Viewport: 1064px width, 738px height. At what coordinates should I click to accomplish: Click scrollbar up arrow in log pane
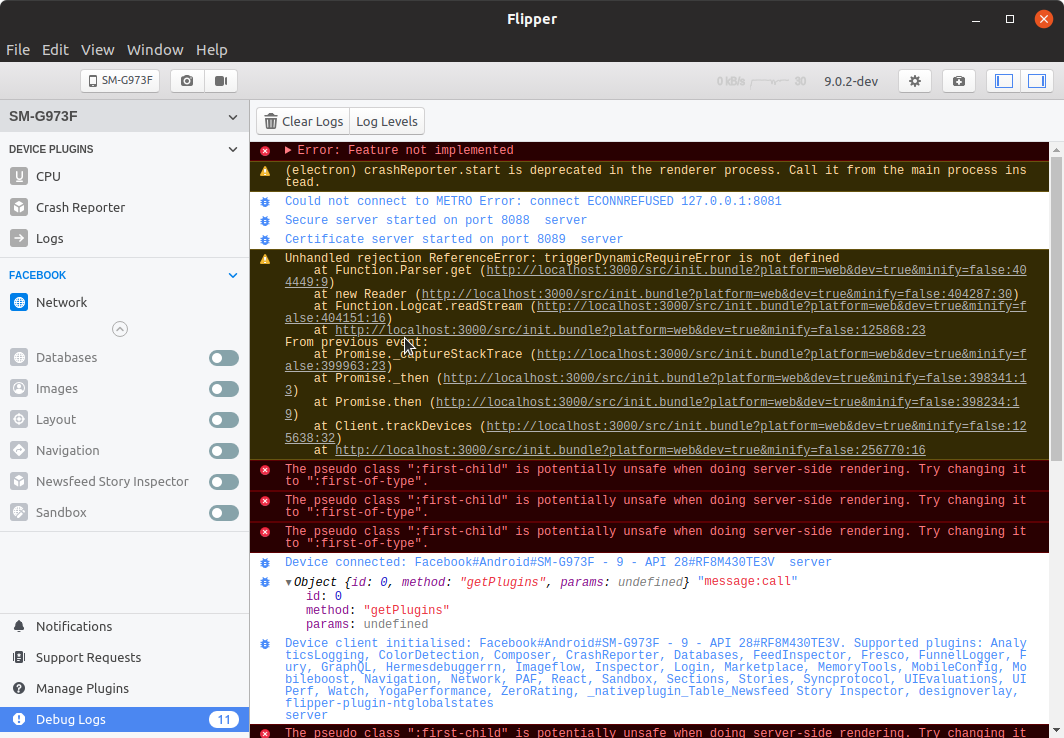pyautogui.click(x=1056, y=149)
